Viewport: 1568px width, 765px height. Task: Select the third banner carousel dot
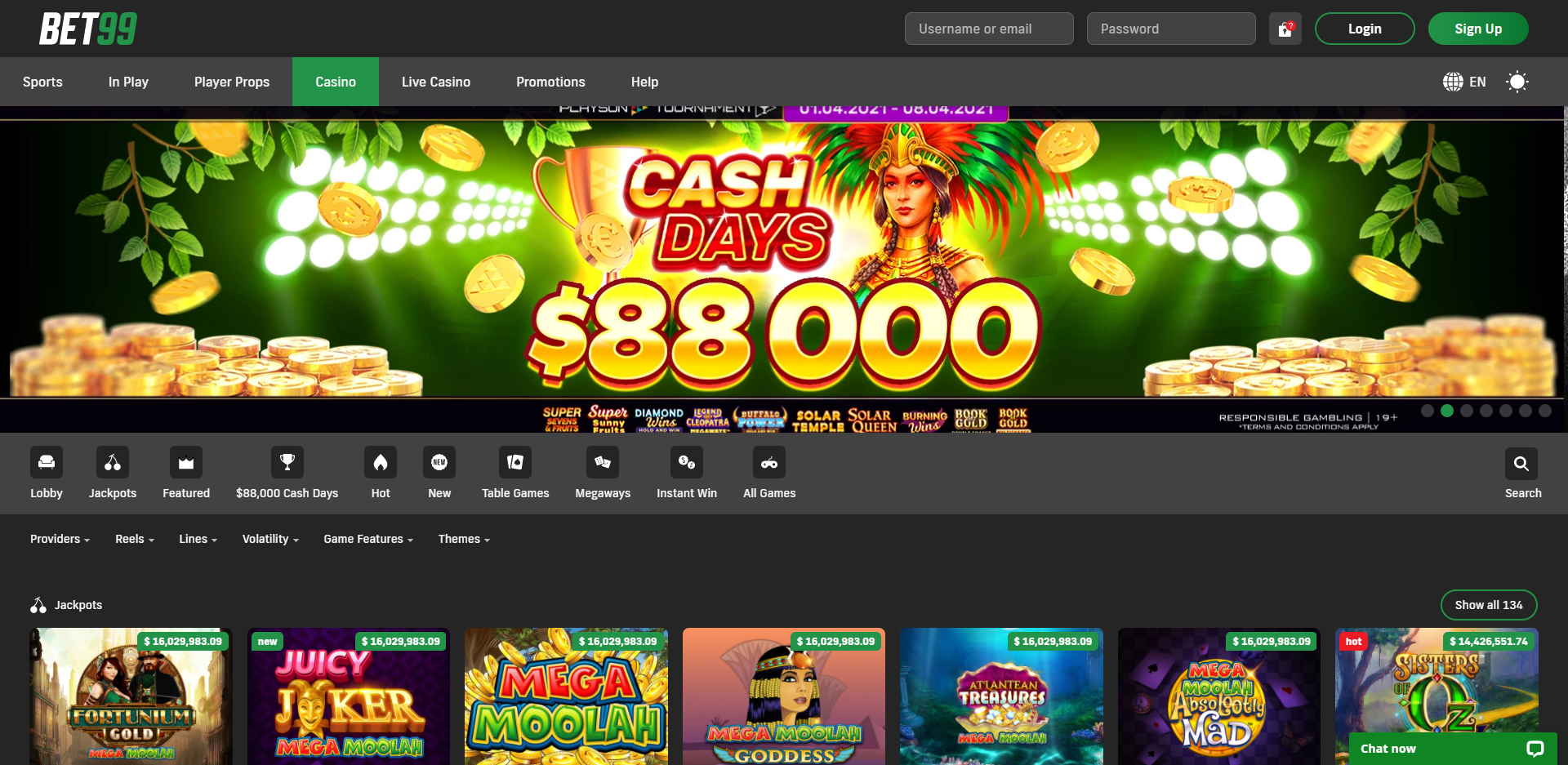pyautogui.click(x=1467, y=411)
